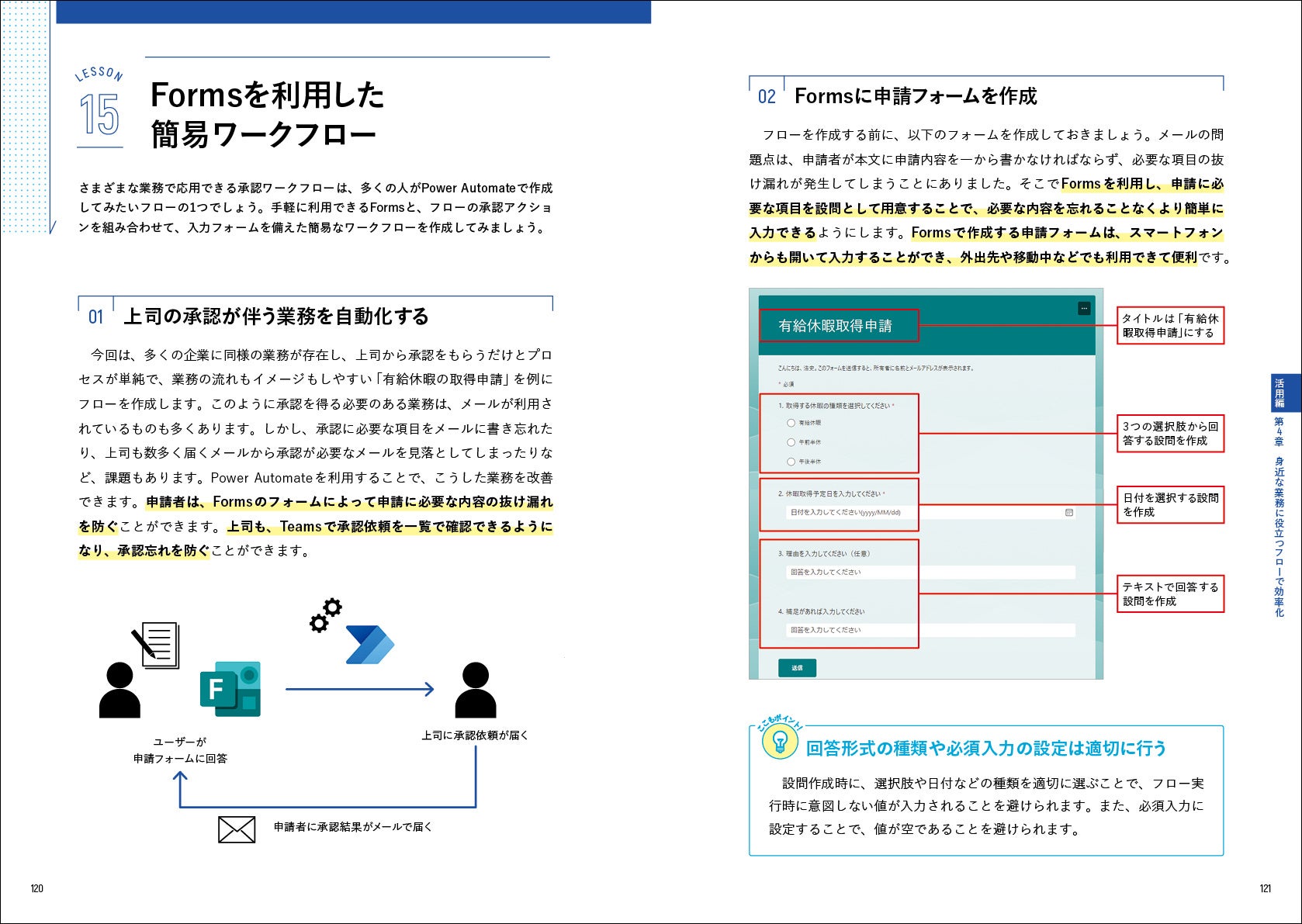
Task: Click the vertical chapter title 第4章 身近な業務に役立つフローで効率化
Action: coord(1279,517)
